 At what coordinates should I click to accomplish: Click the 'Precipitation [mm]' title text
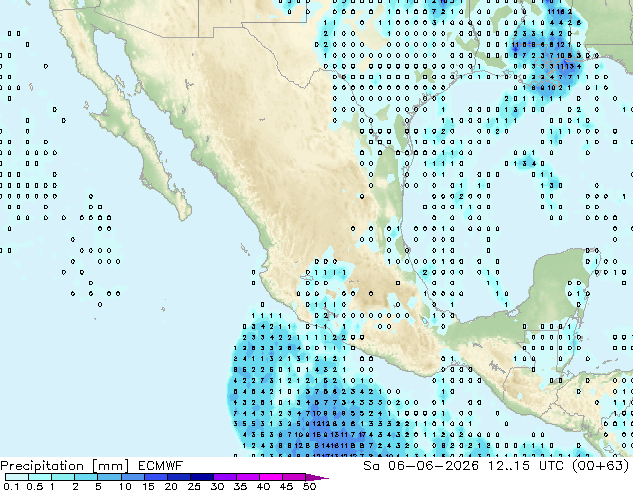[64, 466]
